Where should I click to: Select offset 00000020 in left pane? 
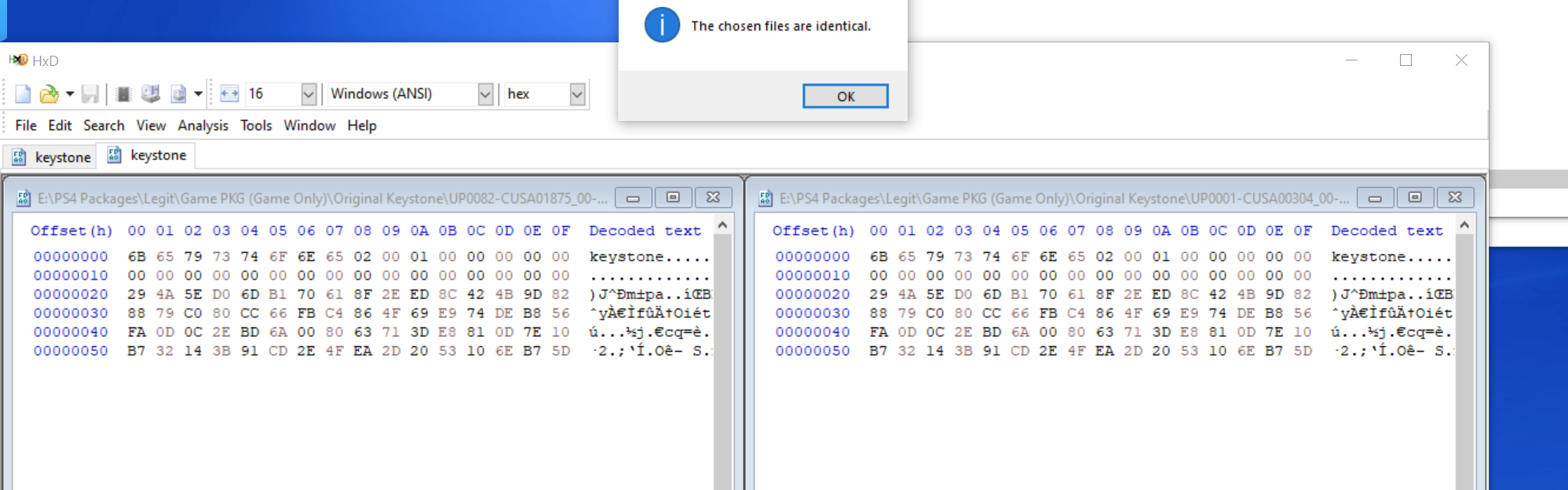pyautogui.click(x=71, y=294)
